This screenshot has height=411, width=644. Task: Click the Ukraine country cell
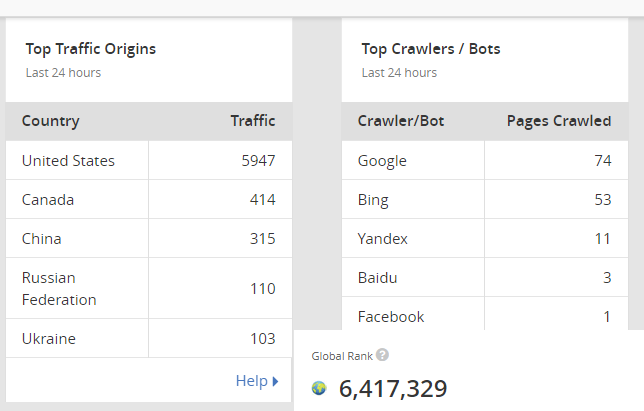(x=77, y=338)
